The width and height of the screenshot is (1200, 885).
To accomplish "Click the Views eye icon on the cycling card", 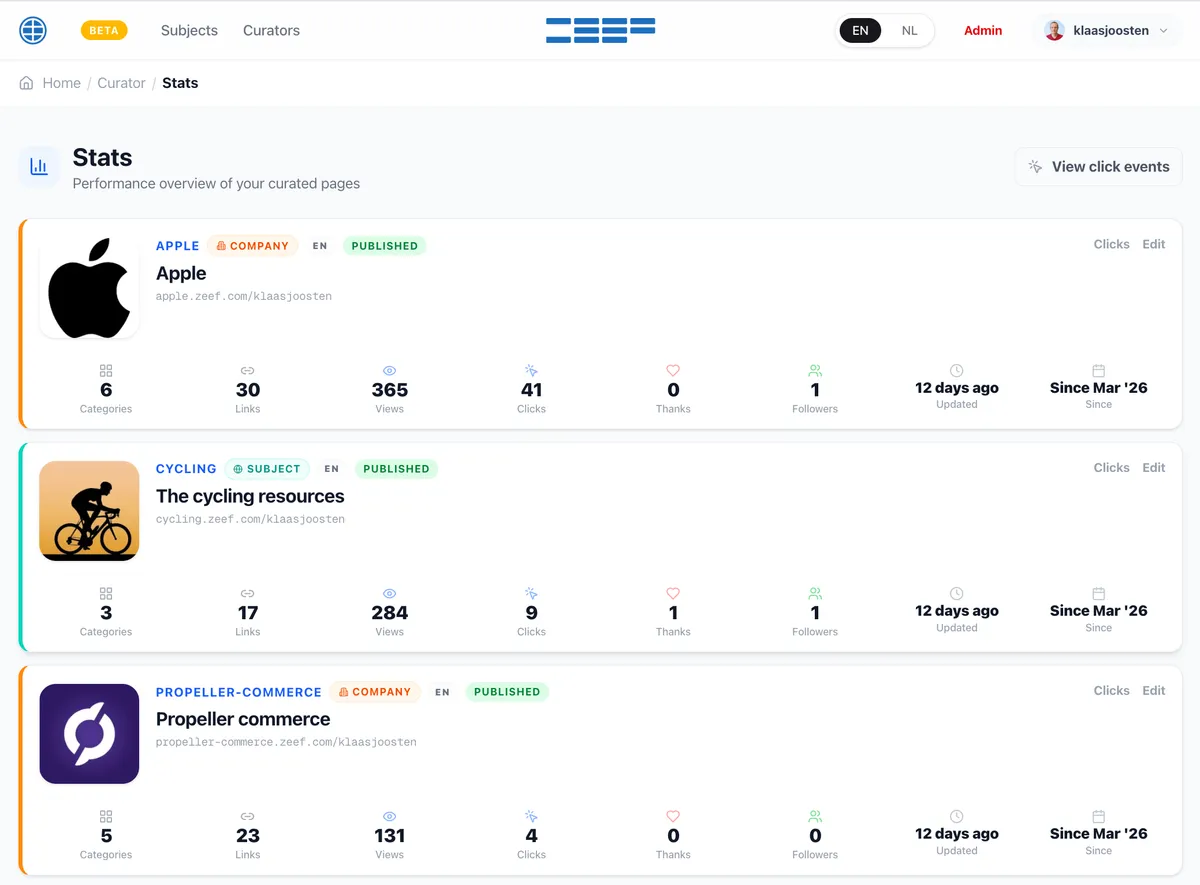I will coord(390,594).
